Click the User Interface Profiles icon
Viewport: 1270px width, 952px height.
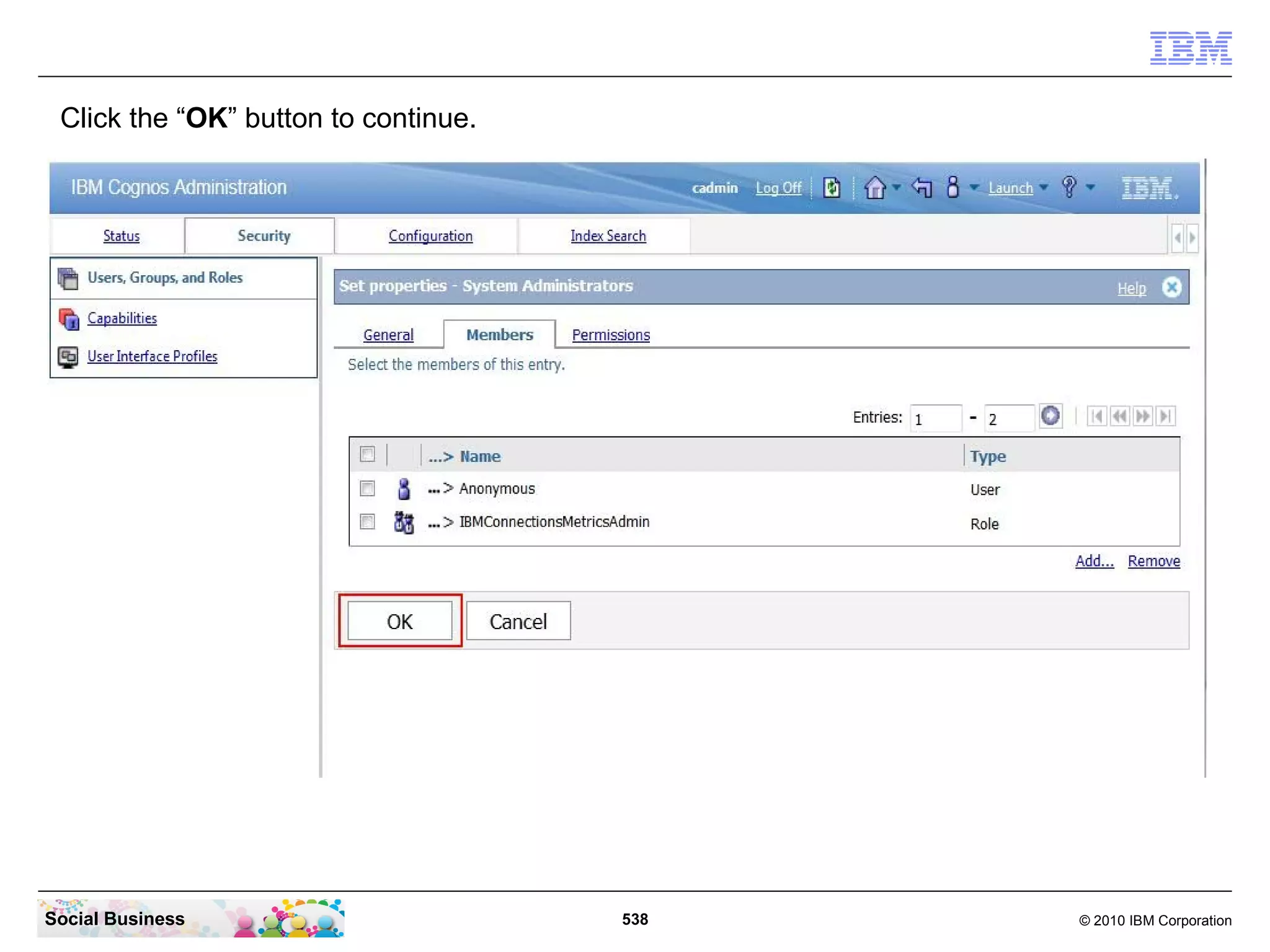coord(68,357)
